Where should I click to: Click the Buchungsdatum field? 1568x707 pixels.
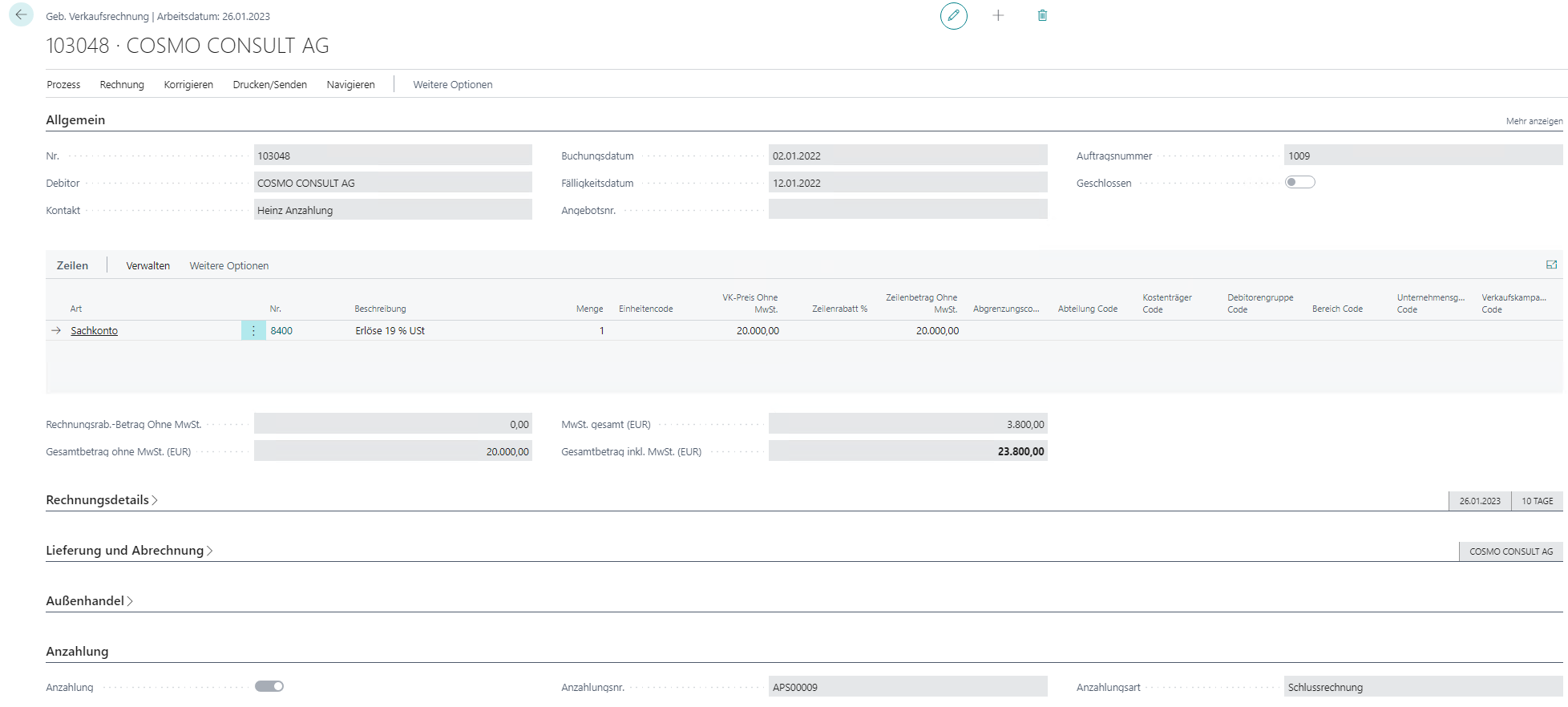click(x=907, y=156)
